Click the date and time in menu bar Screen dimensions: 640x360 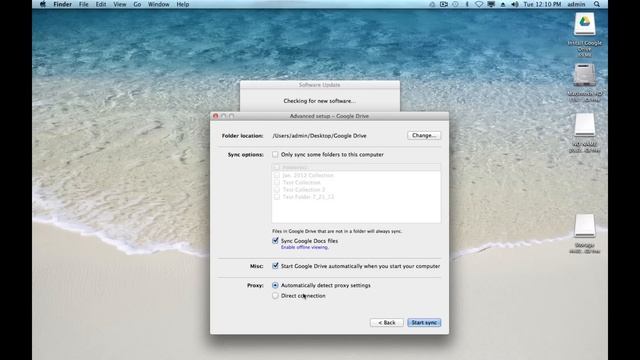(542, 4)
